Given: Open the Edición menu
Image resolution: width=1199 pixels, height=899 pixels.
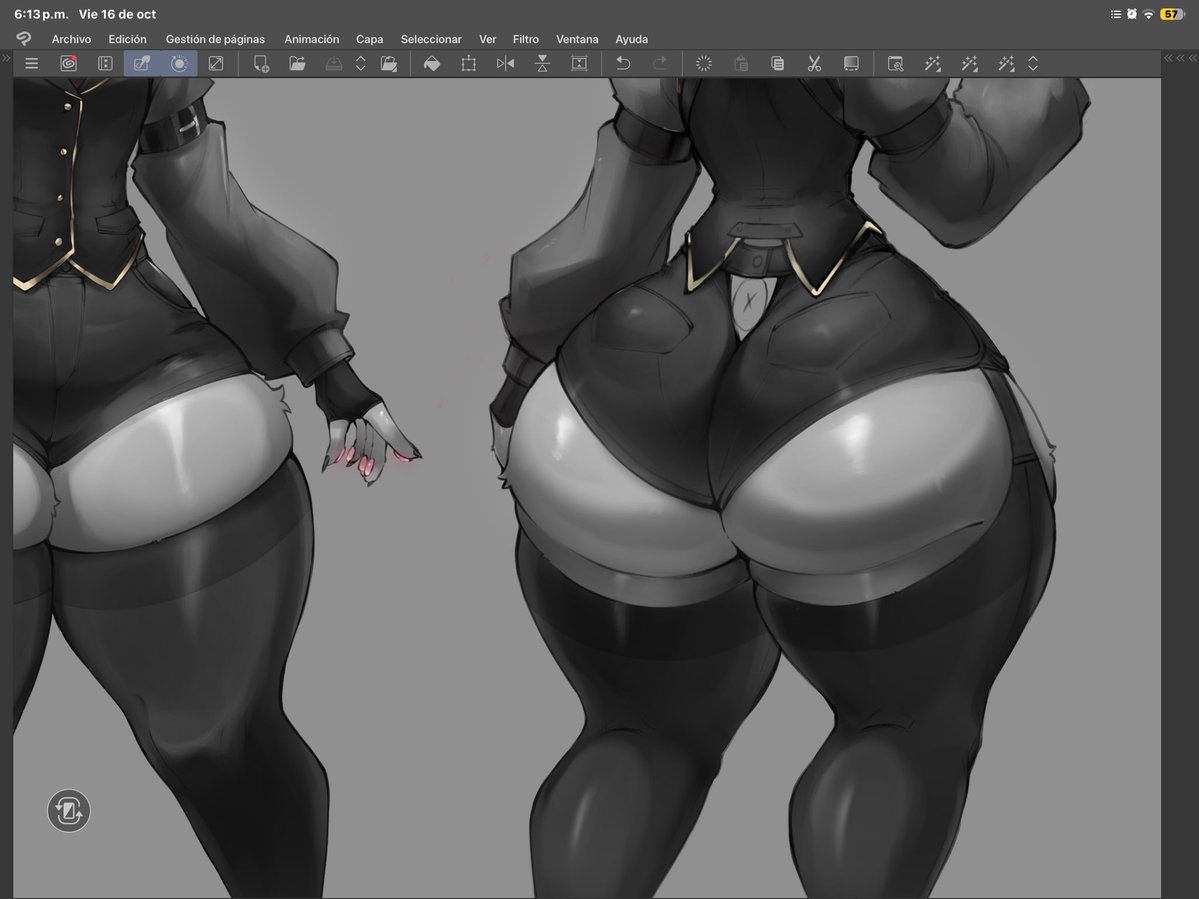Looking at the screenshot, I should point(127,39).
